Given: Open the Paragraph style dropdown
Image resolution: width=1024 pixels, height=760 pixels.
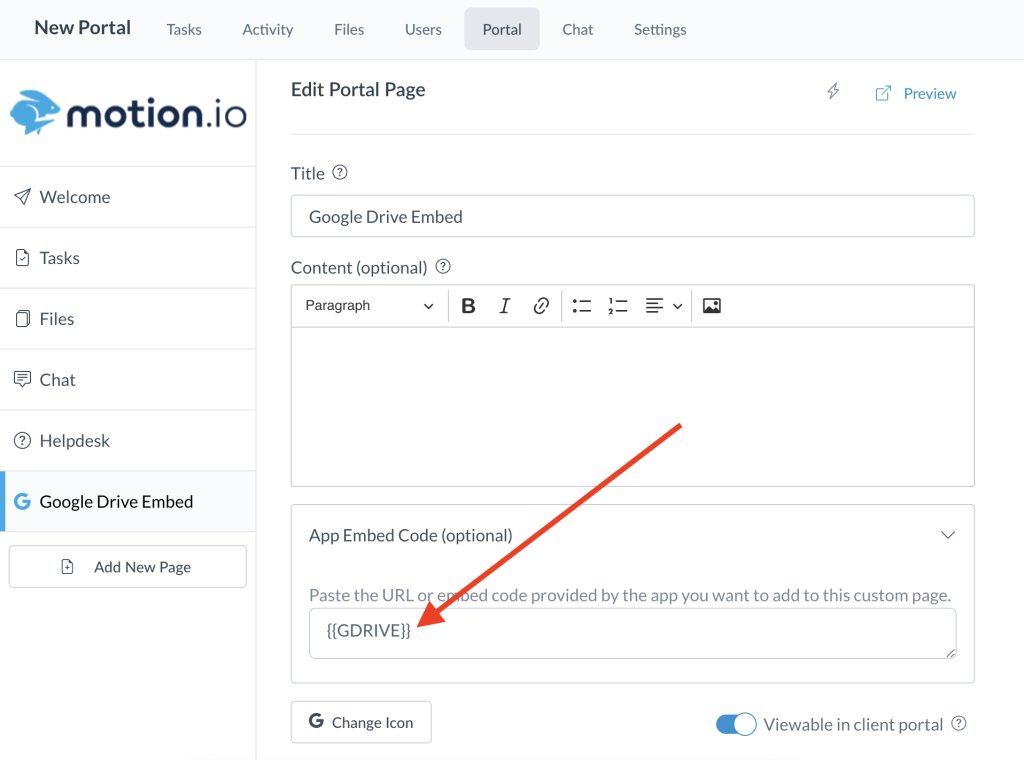Looking at the screenshot, I should [x=369, y=306].
